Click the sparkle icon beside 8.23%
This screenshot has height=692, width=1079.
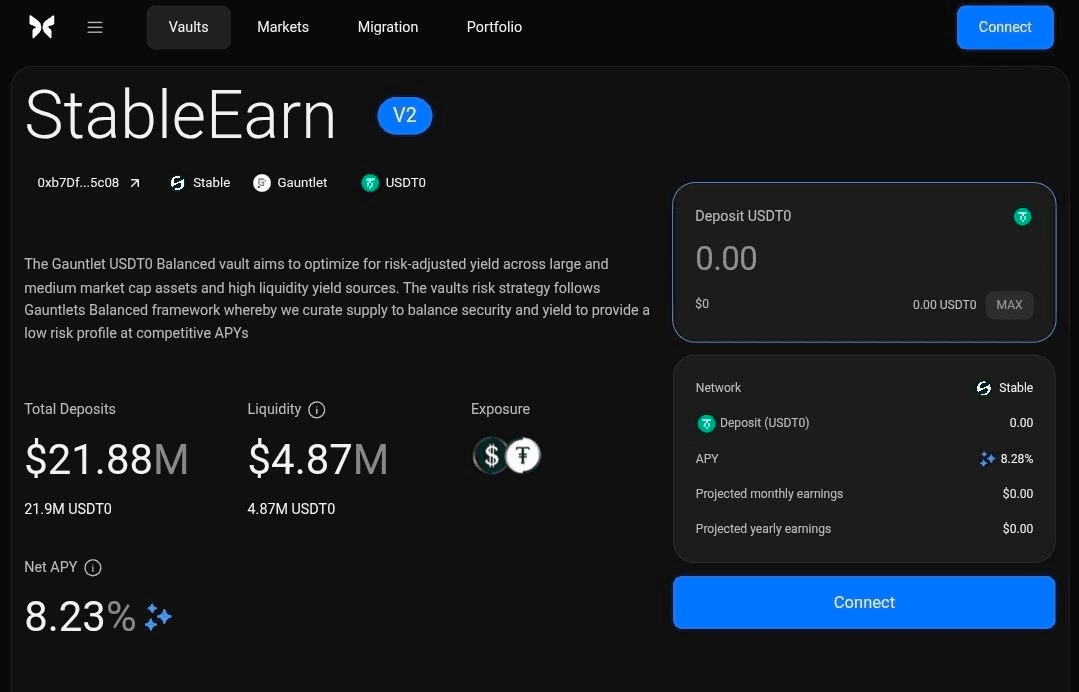(158, 617)
